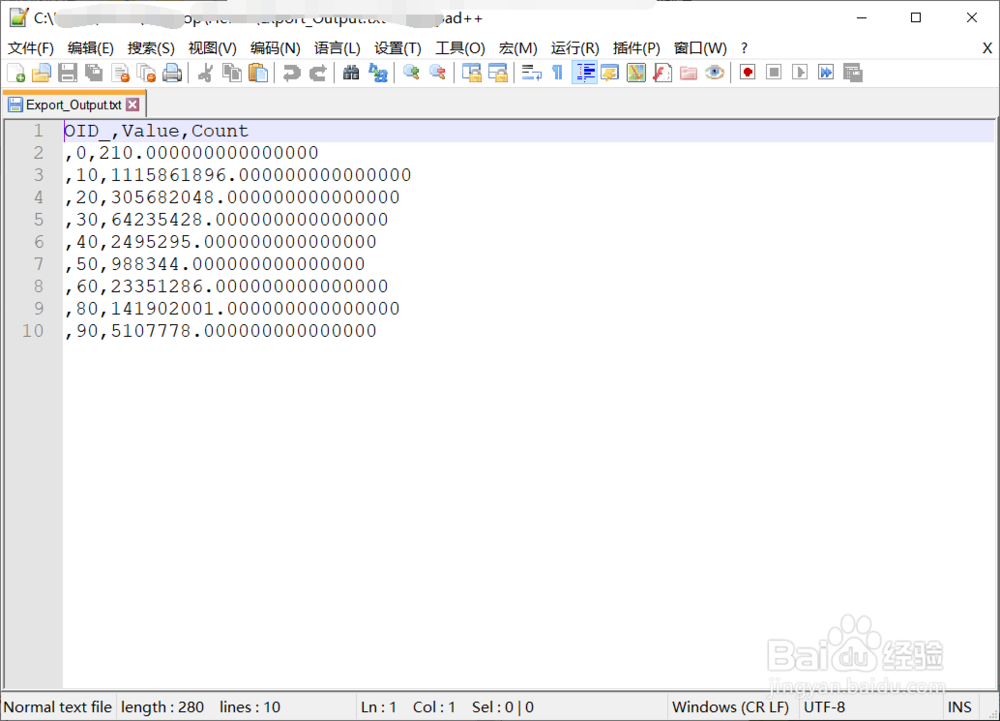1000x721 pixels.
Task: Open the user-defined language dialog icon
Action: click(x=610, y=73)
